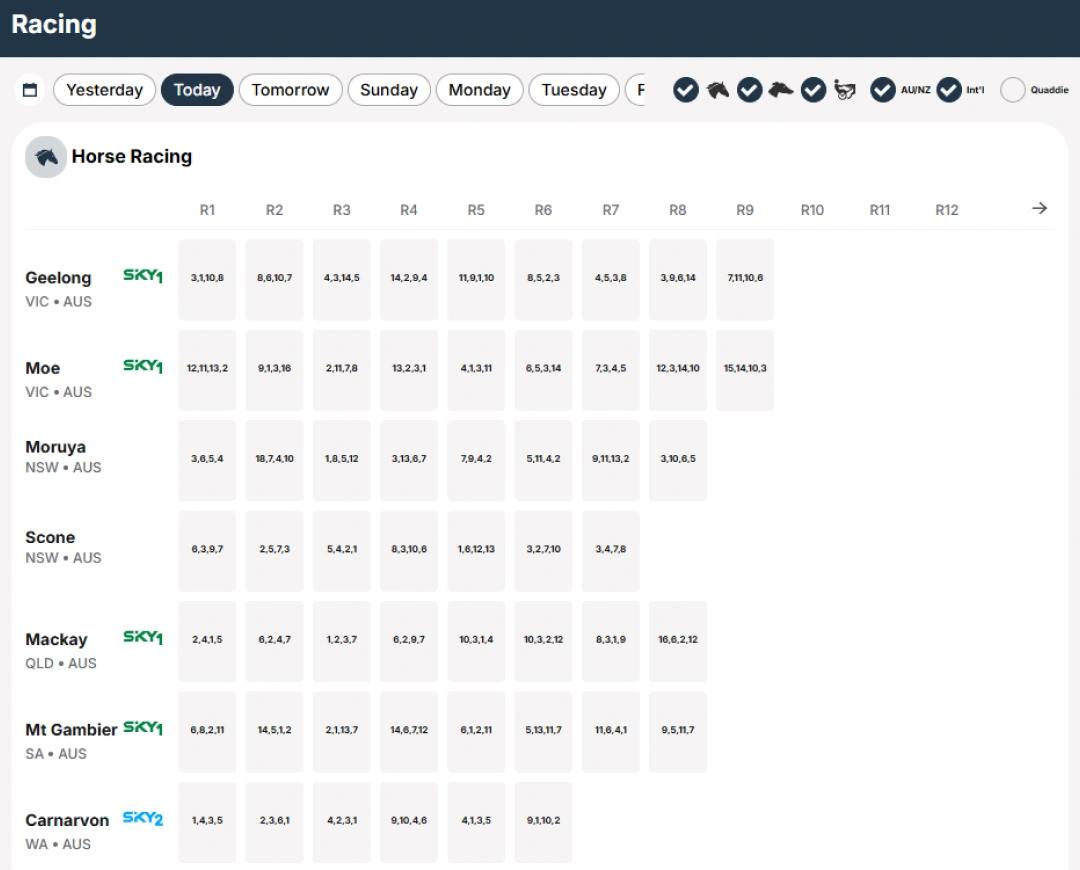Open Moe race 4 result 13,2,3,1
The image size is (1080, 870).
click(409, 370)
